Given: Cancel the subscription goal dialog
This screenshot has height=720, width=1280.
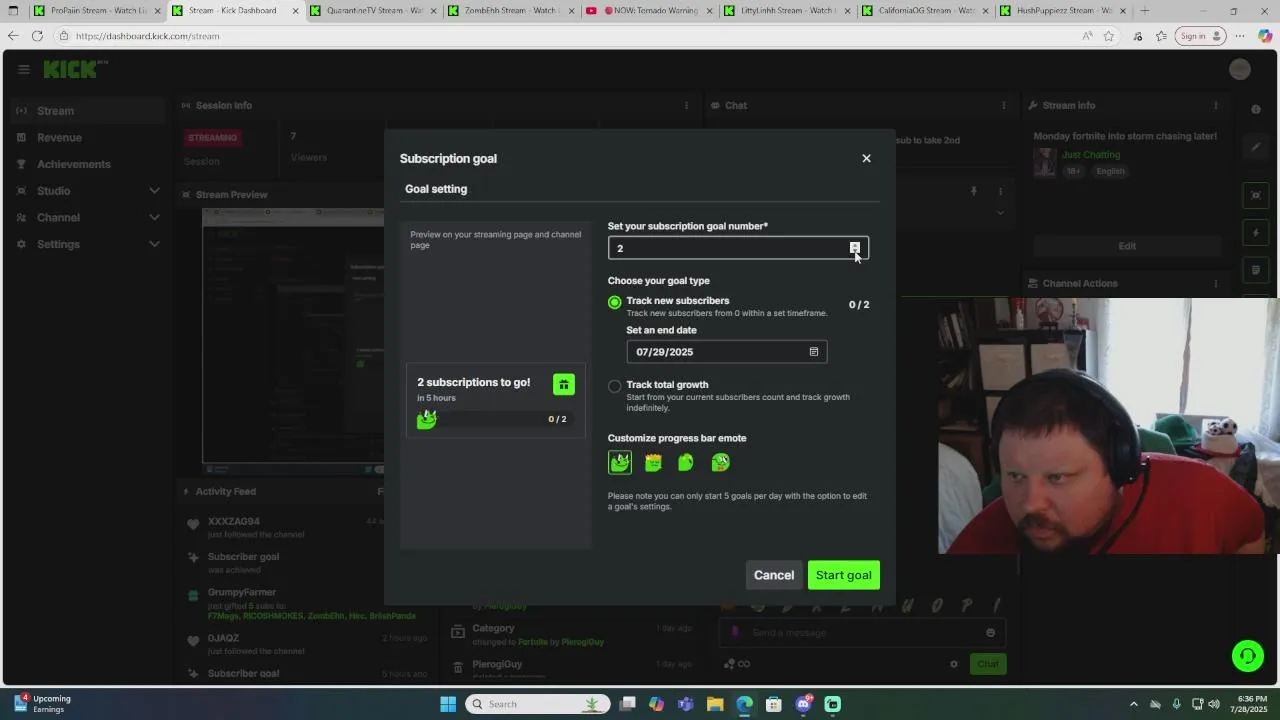Looking at the screenshot, I should pyautogui.click(x=774, y=575).
